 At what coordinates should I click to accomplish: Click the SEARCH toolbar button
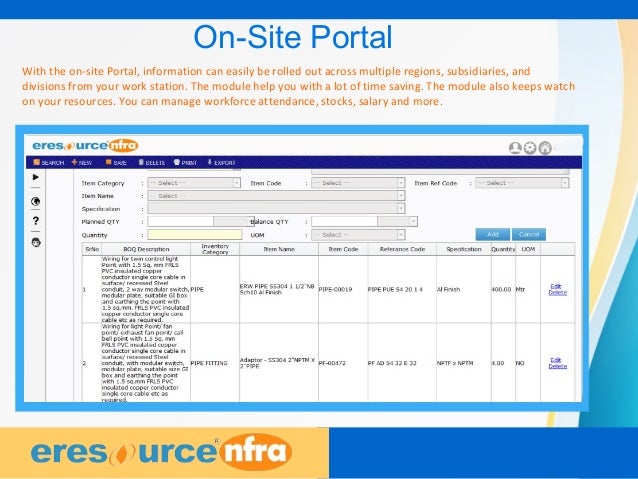(48, 162)
